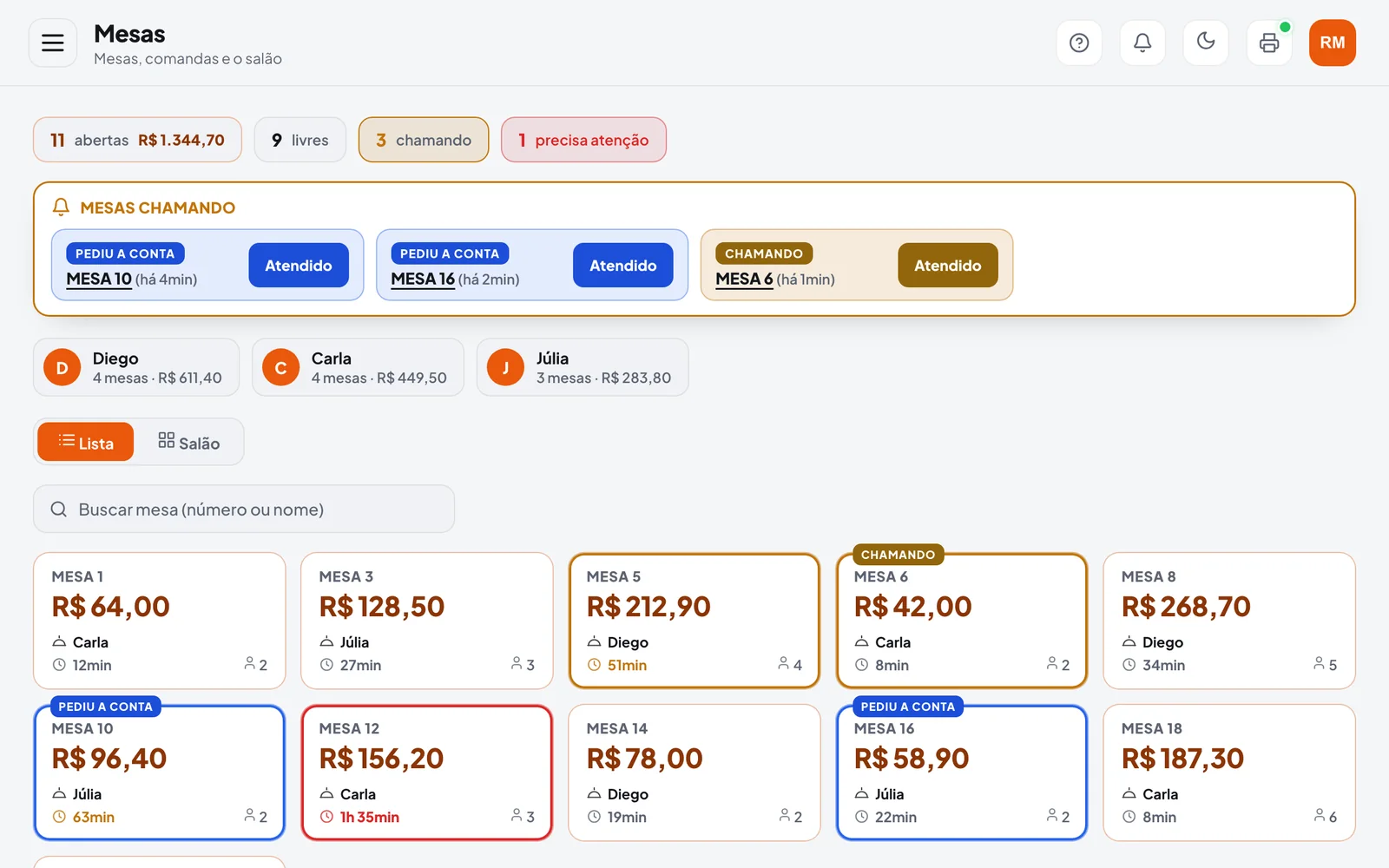Open MESA 10 link in calling panel
The width and height of the screenshot is (1389, 868).
pyautogui.click(x=99, y=279)
